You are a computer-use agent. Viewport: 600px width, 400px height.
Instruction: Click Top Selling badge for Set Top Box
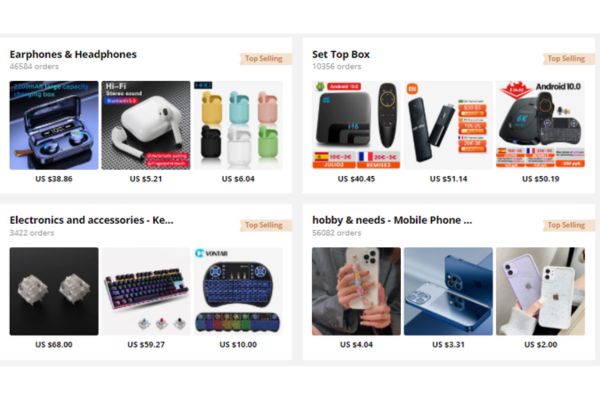tap(568, 59)
